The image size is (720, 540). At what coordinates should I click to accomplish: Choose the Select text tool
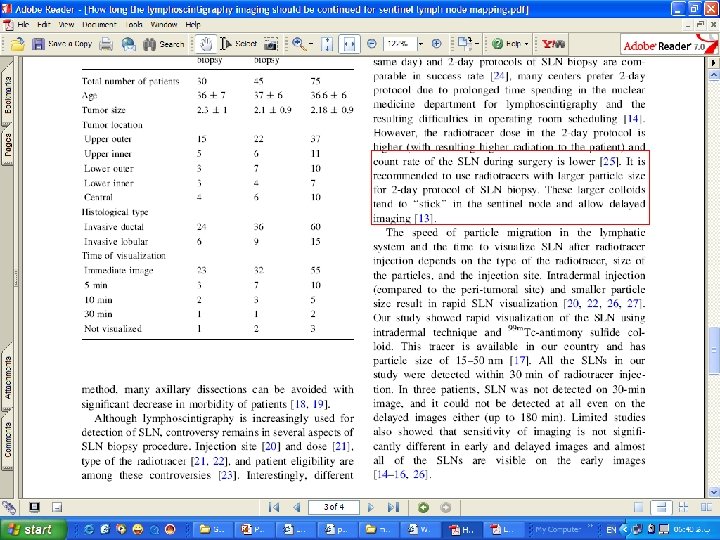pos(238,44)
